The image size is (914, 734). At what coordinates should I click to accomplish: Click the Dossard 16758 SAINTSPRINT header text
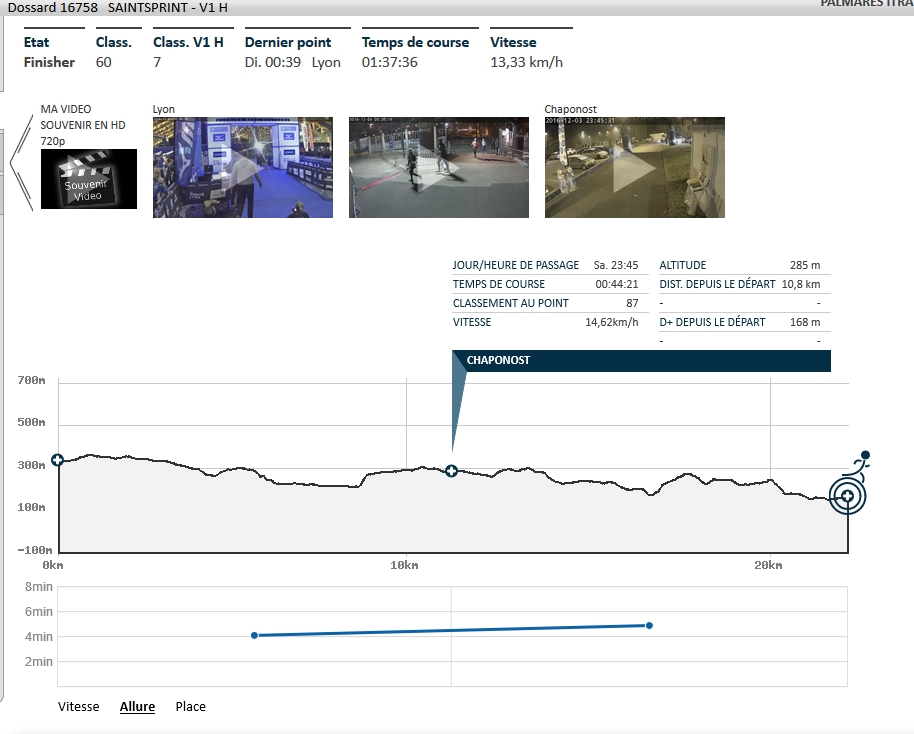coord(117,8)
